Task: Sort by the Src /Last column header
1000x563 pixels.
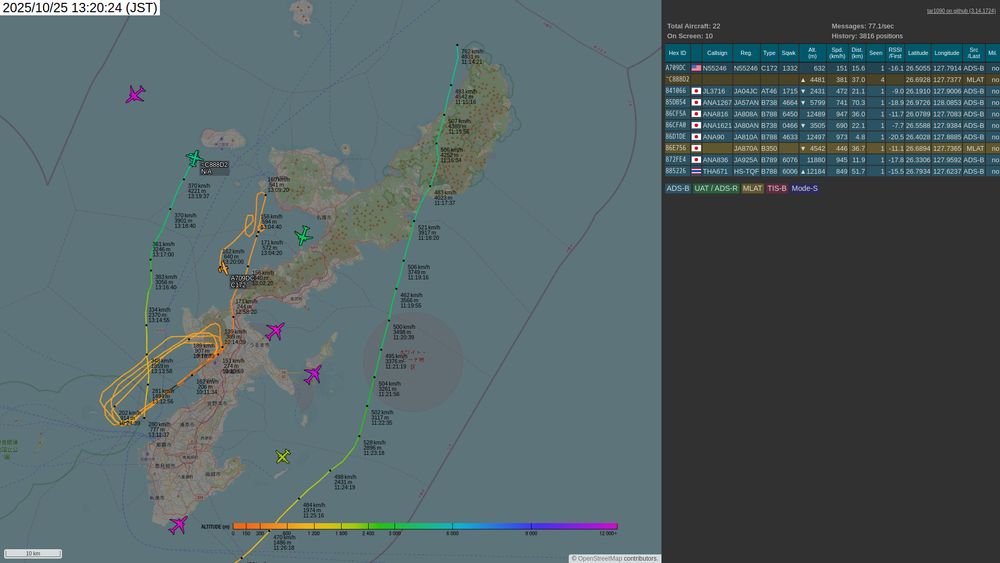Action: click(x=973, y=53)
